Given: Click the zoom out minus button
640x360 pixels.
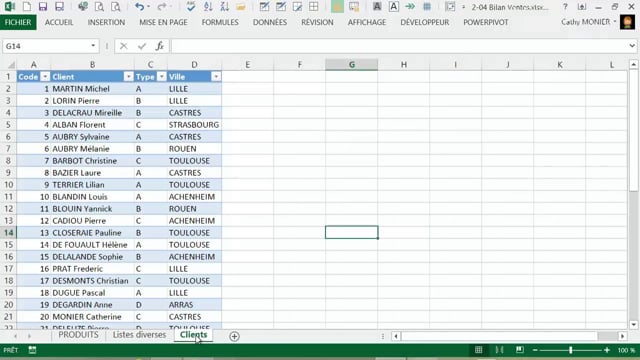Looking at the screenshot, I should coord(535,350).
